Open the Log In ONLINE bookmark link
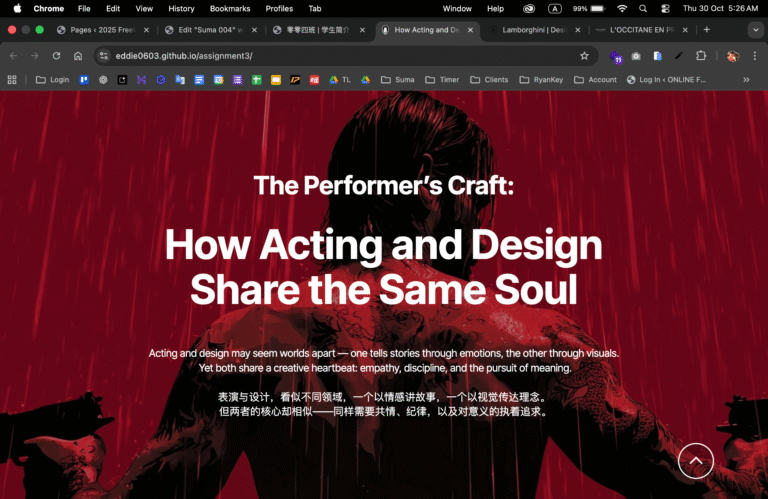This screenshot has height=499, width=768. click(665, 79)
